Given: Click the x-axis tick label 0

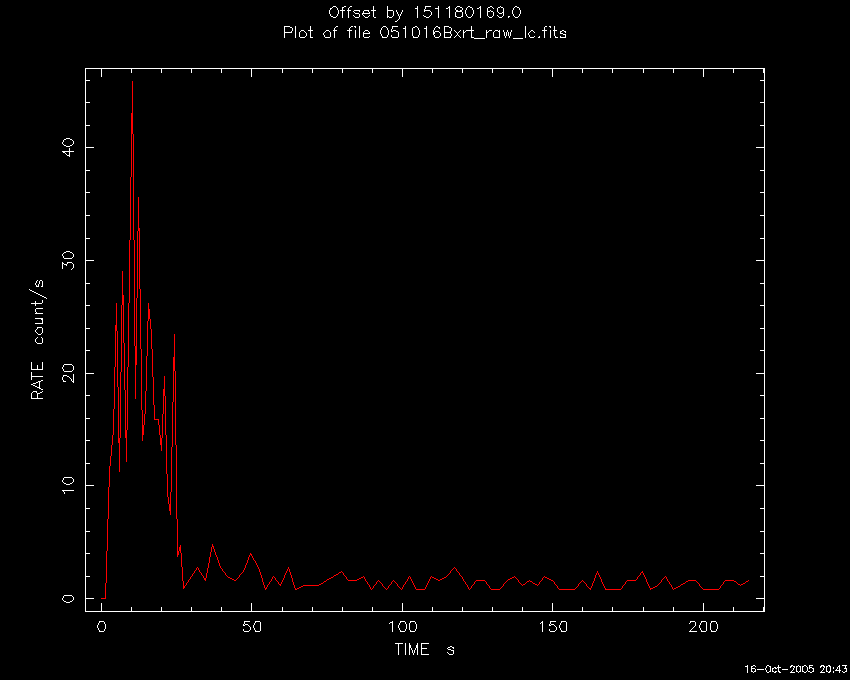Looking at the screenshot, I should [101, 627].
